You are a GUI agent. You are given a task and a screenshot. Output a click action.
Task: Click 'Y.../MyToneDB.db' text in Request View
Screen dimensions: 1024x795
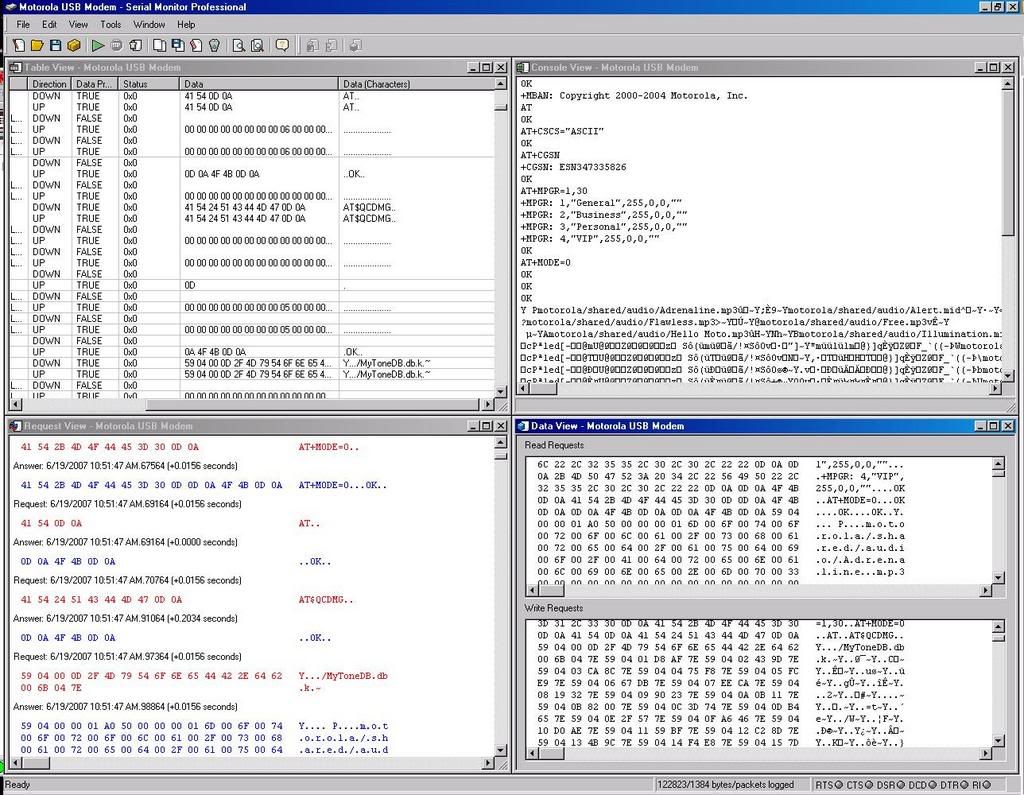(343, 676)
